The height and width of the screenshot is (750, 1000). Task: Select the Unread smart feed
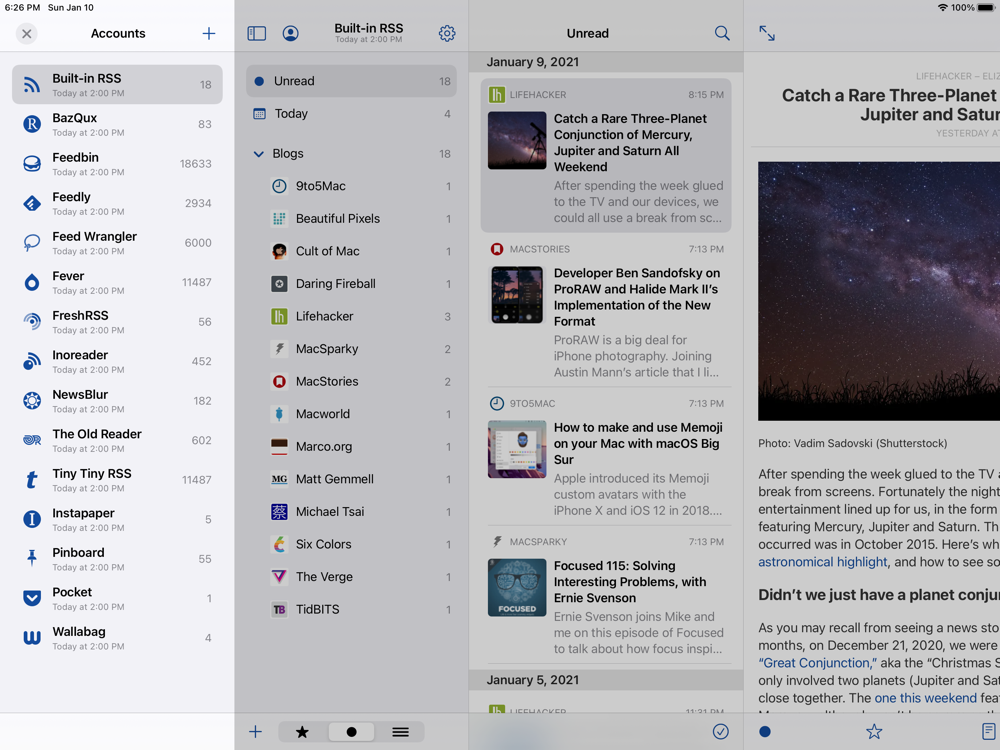351,81
